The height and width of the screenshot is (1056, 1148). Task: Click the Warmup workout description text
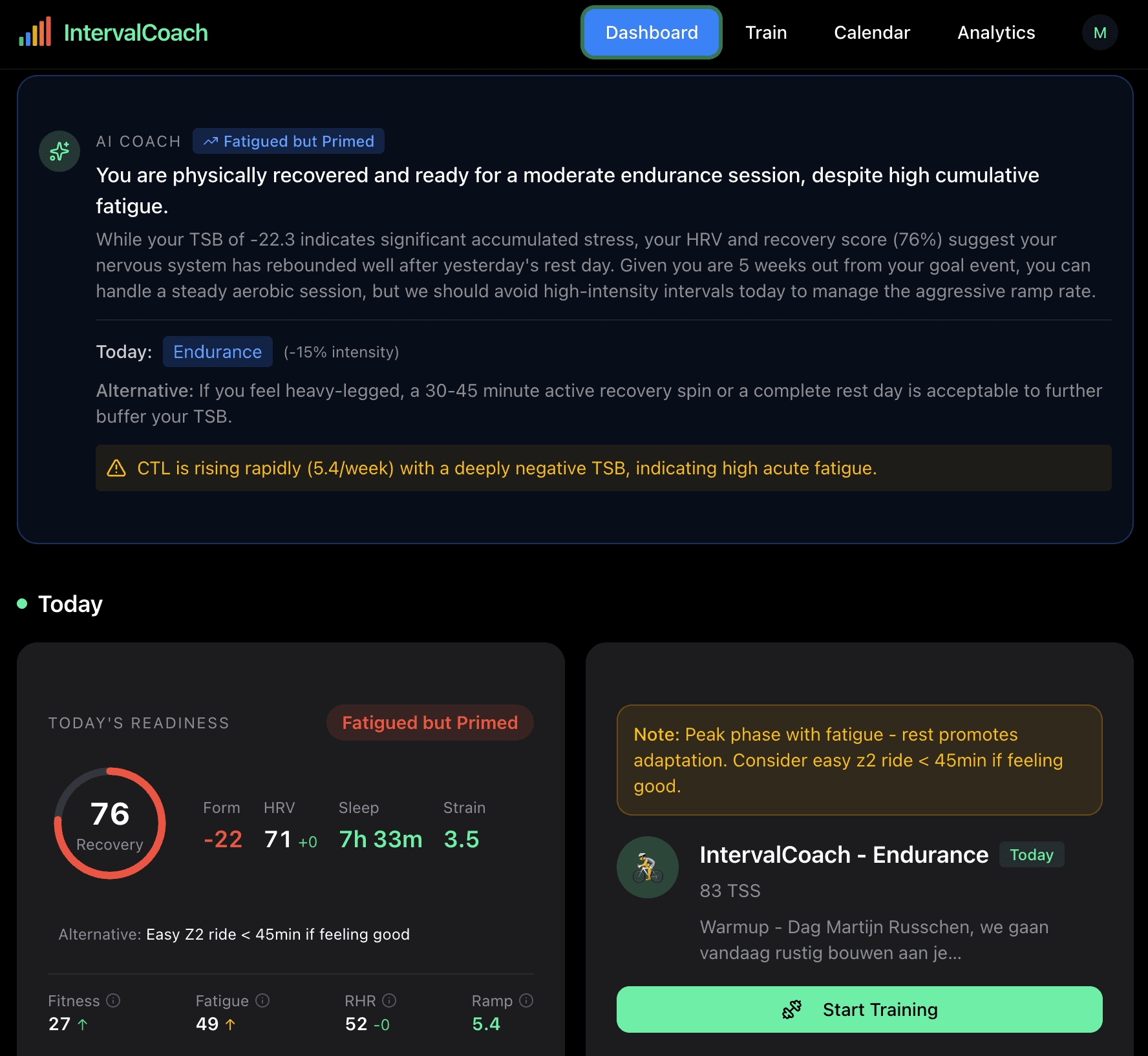874,940
